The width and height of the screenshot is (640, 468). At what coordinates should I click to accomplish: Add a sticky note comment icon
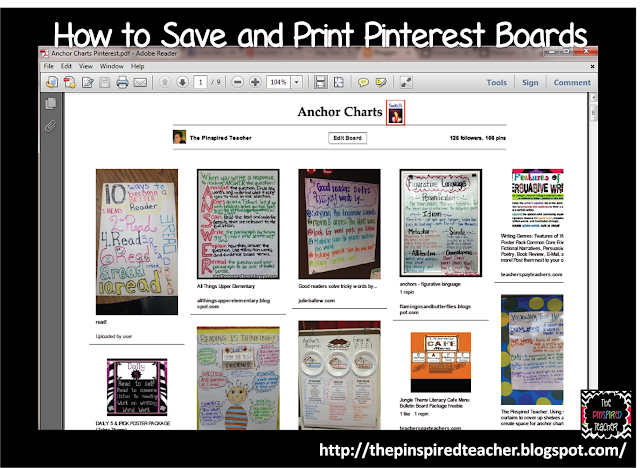tap(363, 83)
